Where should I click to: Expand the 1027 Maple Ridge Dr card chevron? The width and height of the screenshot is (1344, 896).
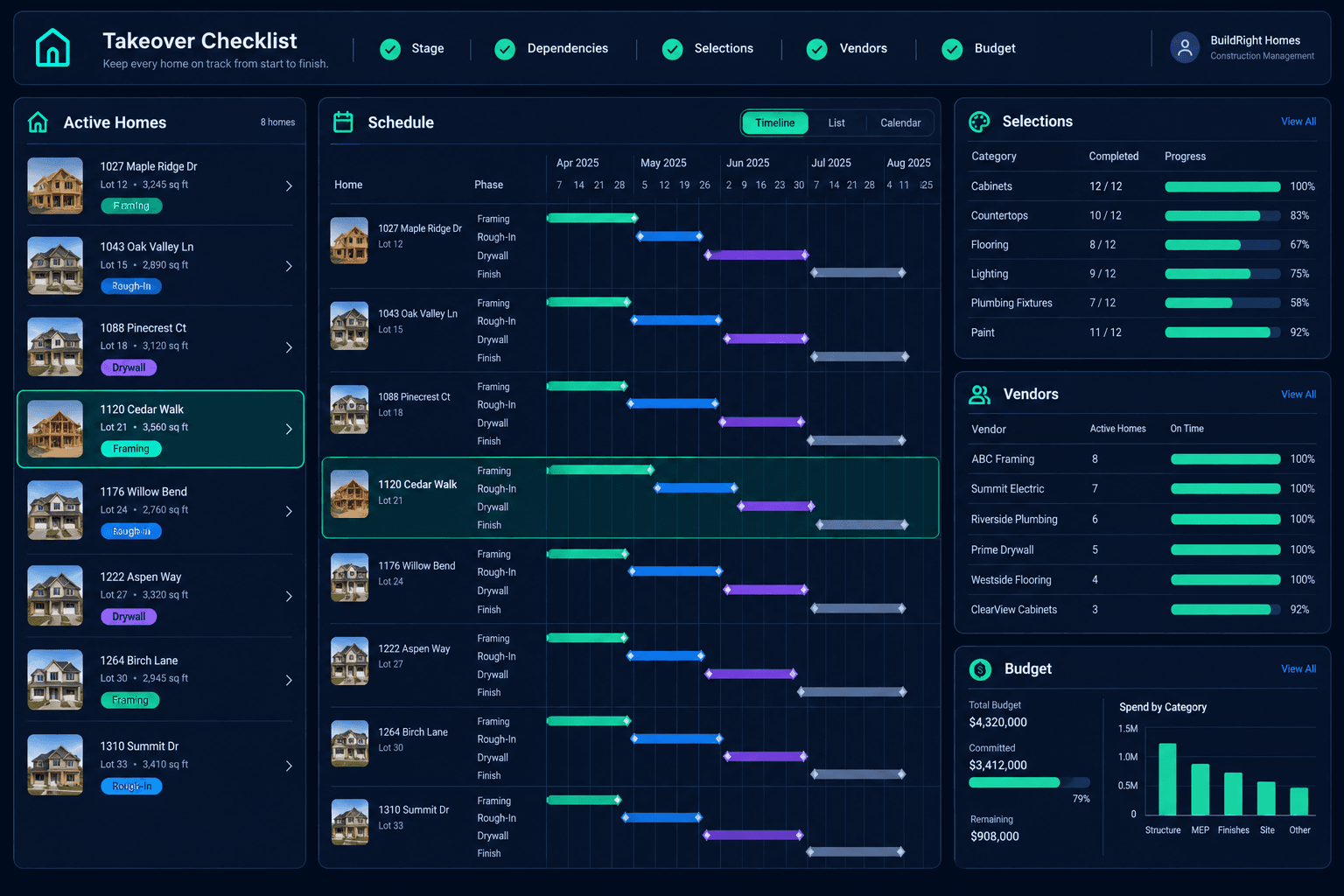(289, 185)
